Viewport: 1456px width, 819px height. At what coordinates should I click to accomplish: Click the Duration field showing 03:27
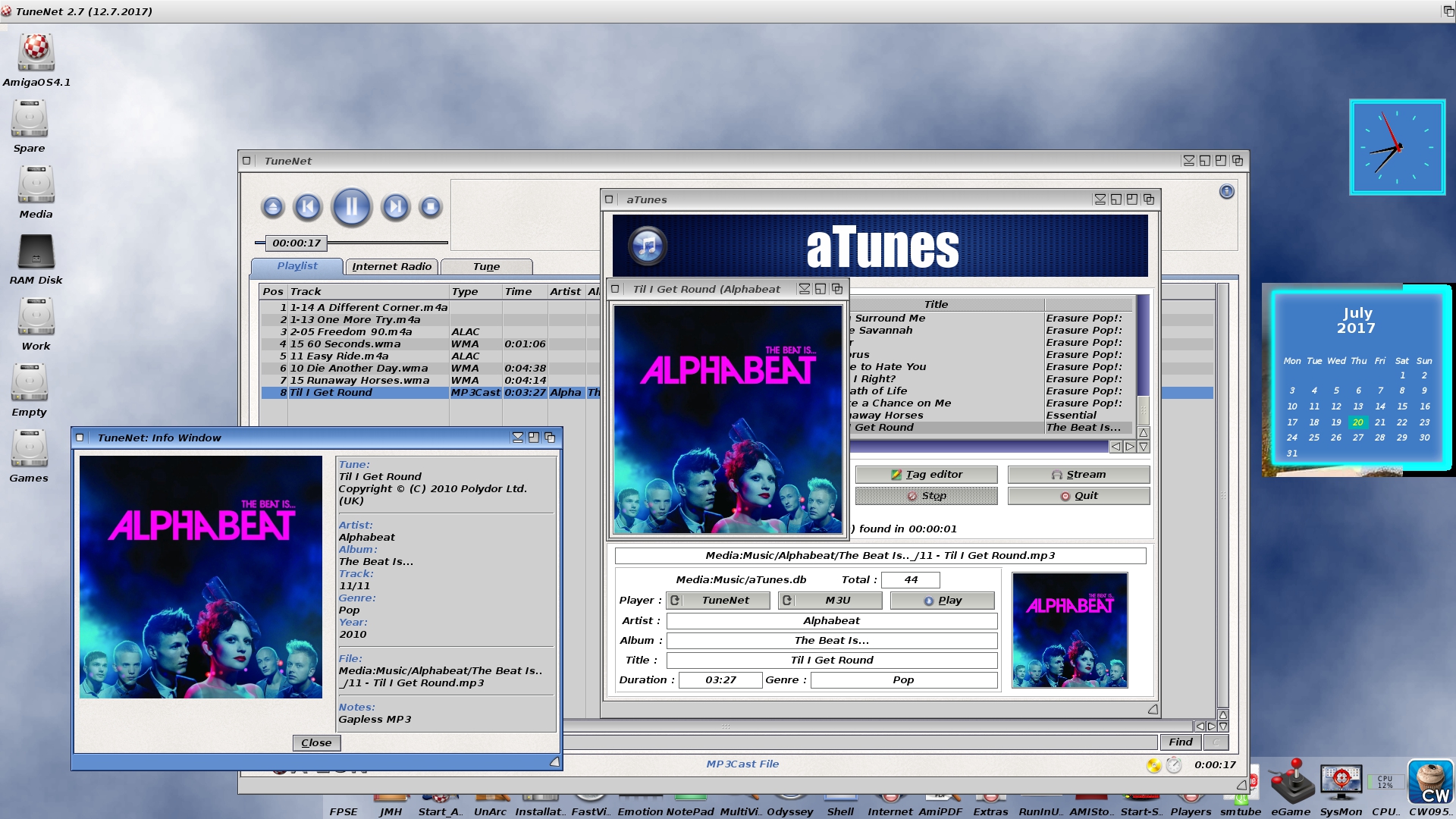720,680
